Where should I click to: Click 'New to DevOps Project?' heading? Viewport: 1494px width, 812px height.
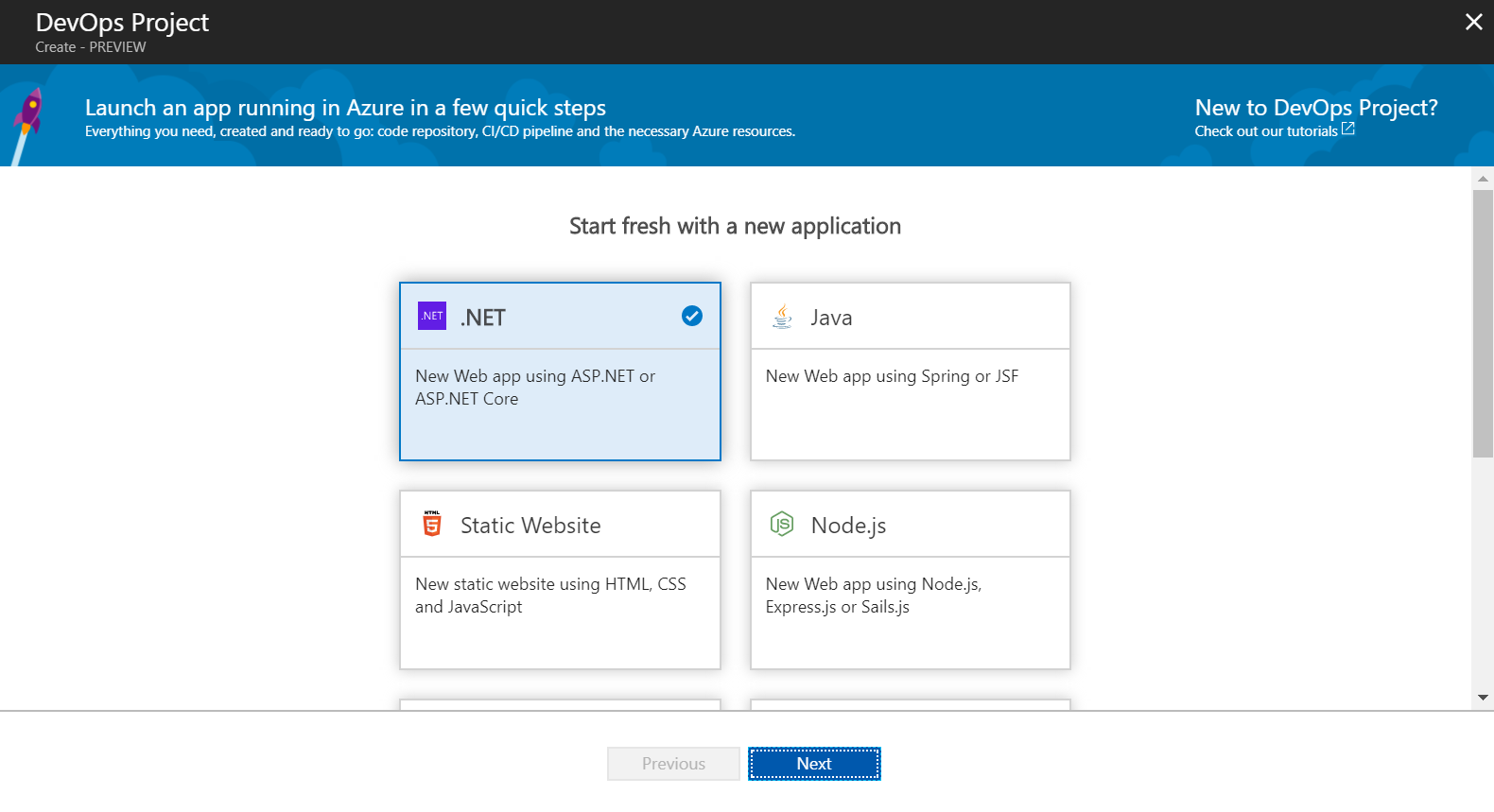pos(1316,108)
